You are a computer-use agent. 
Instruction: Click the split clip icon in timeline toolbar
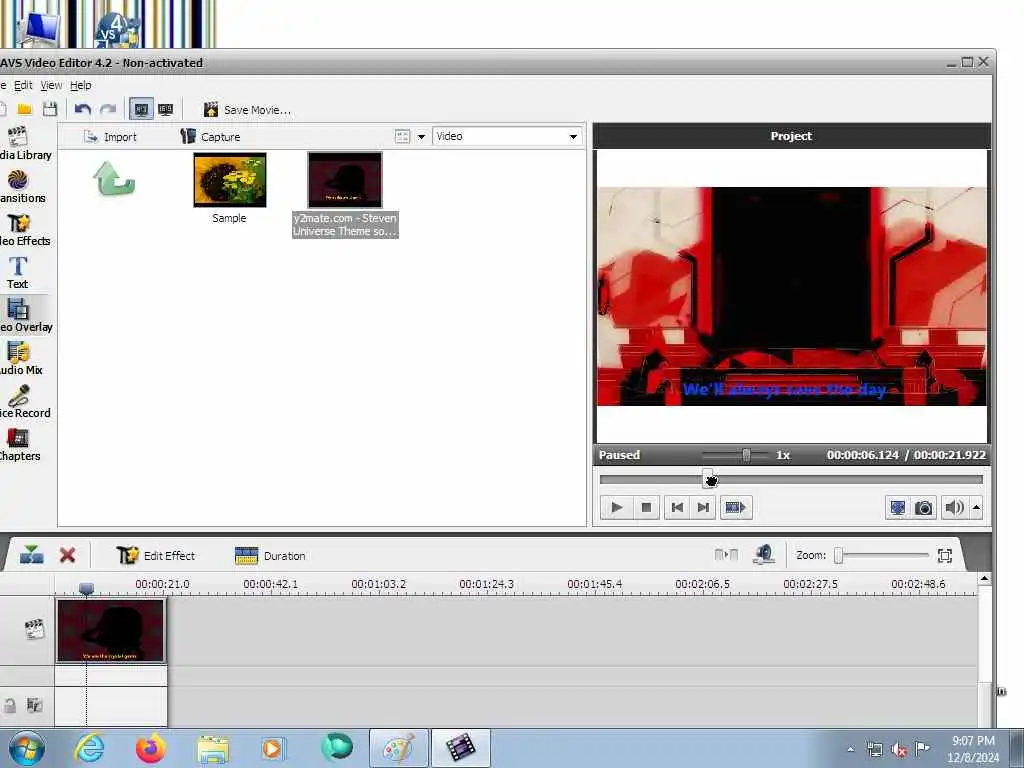[x=31, y=555]
